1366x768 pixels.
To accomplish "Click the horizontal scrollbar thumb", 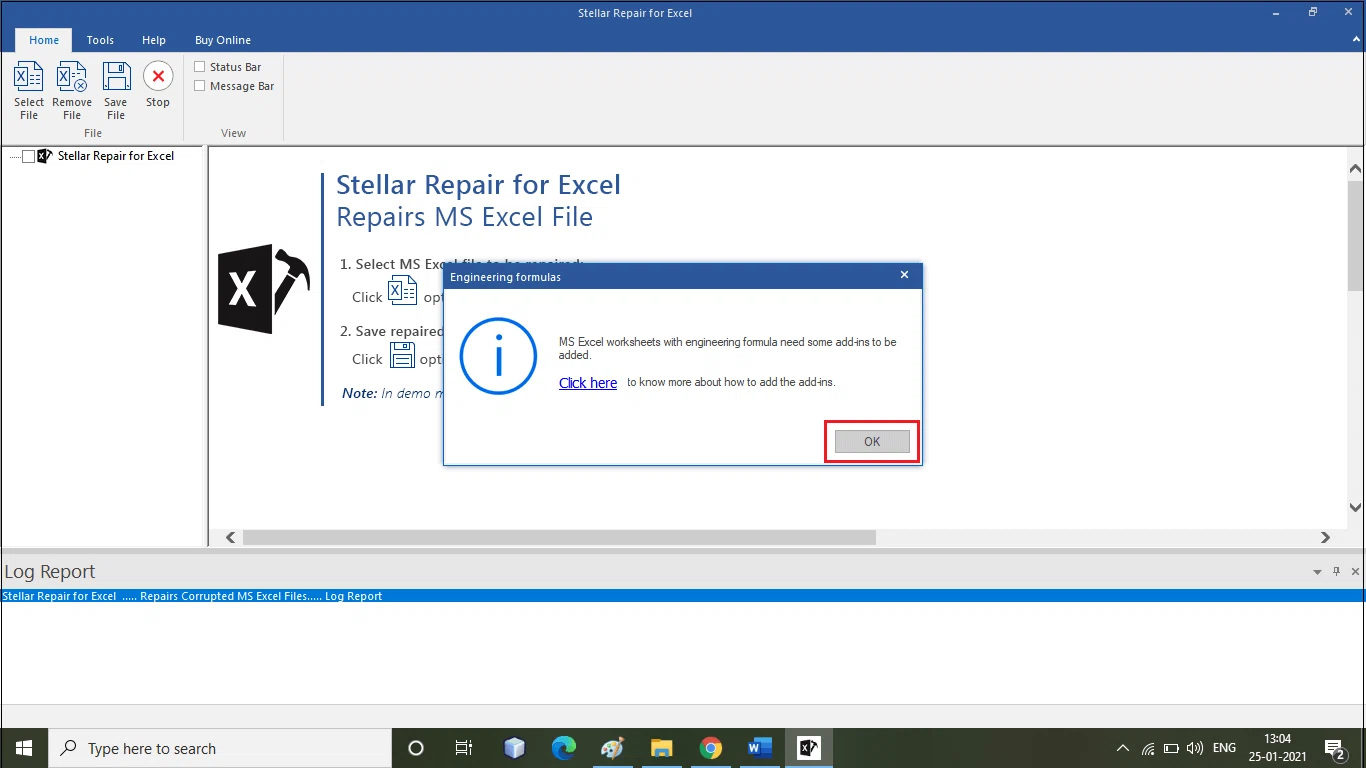I will (x=559, y=537).
